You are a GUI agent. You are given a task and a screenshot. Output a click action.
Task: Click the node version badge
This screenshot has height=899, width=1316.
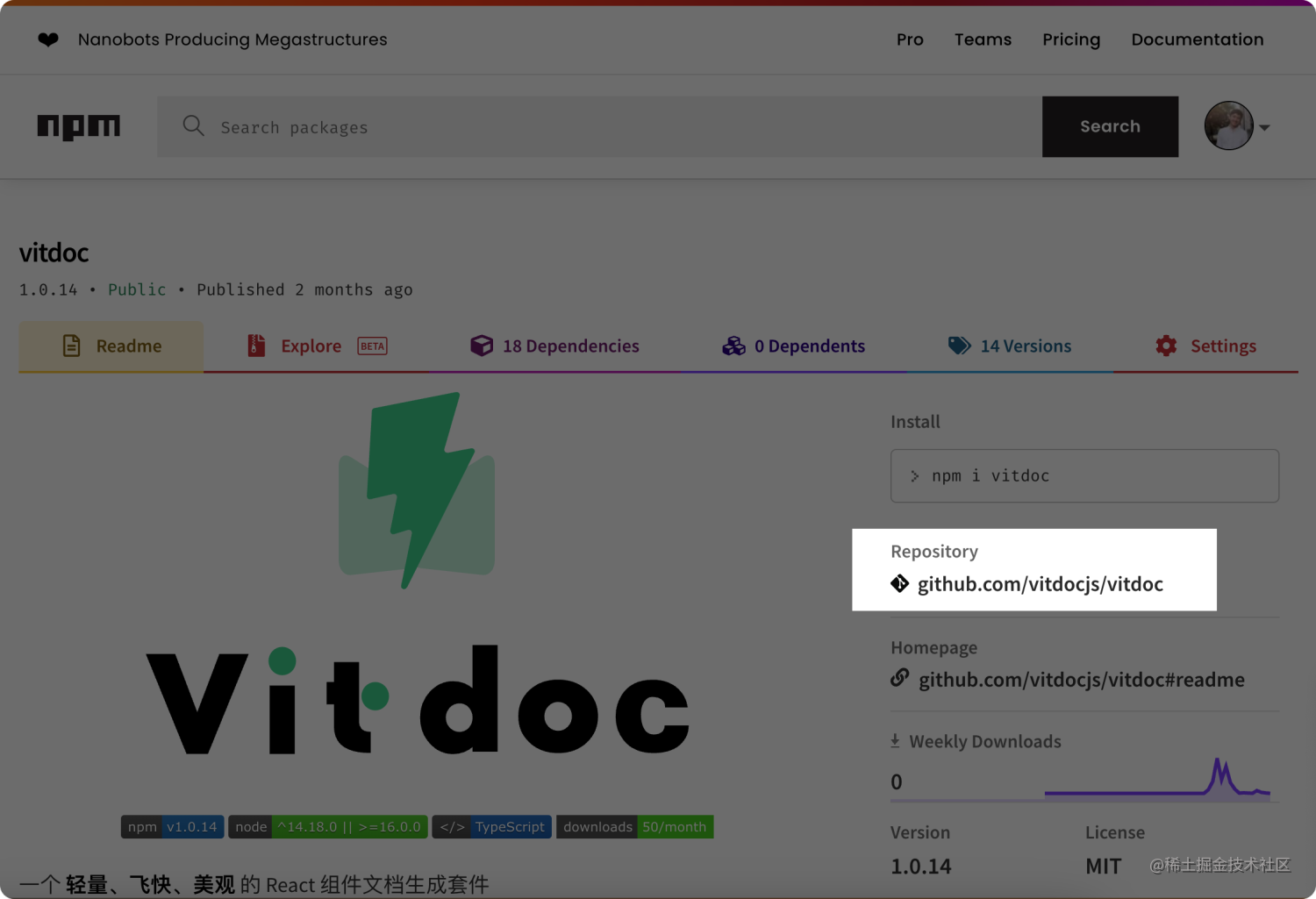click(328, 827)
